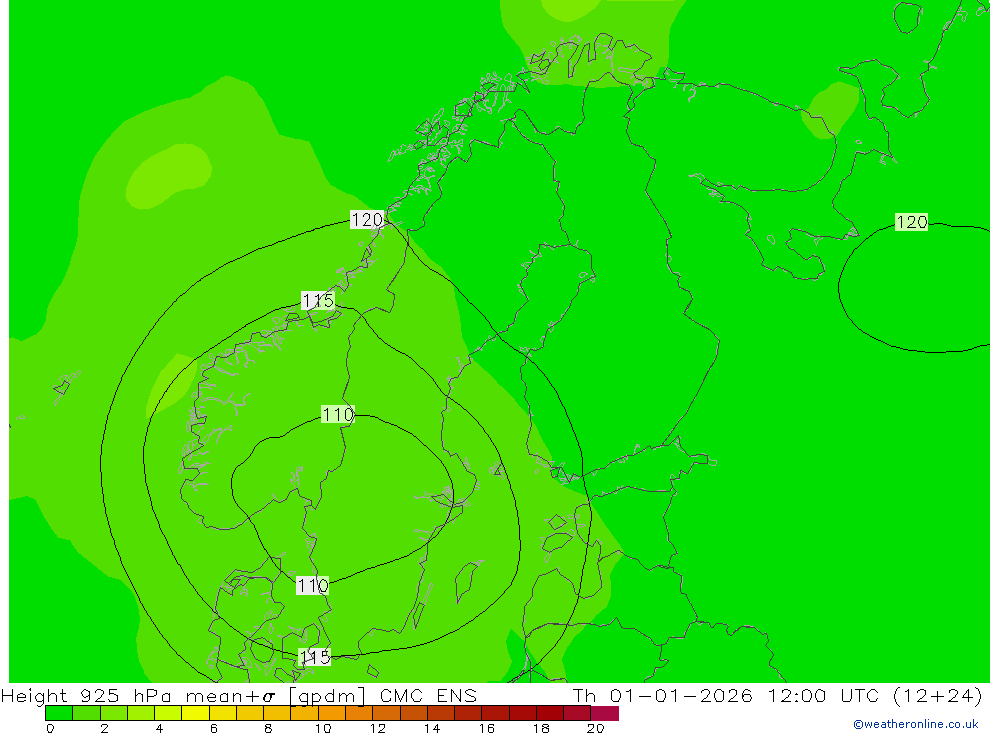The width and height of the screenshot is (1000, 733).
Task: Click the '18' legend scale number
Action: pos(541,728)
